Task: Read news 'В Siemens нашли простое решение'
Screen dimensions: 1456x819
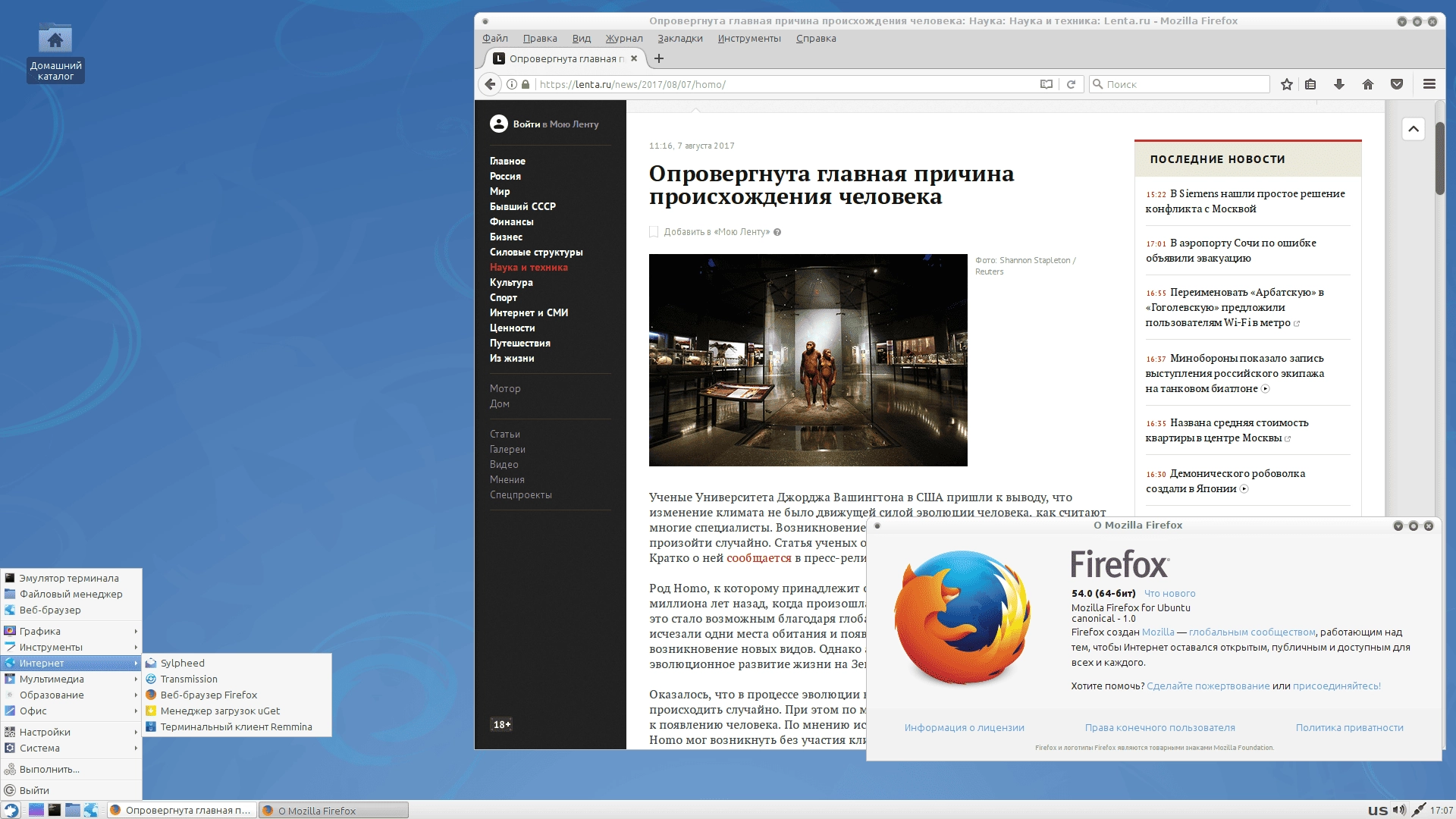Action: pos(1245,201)
